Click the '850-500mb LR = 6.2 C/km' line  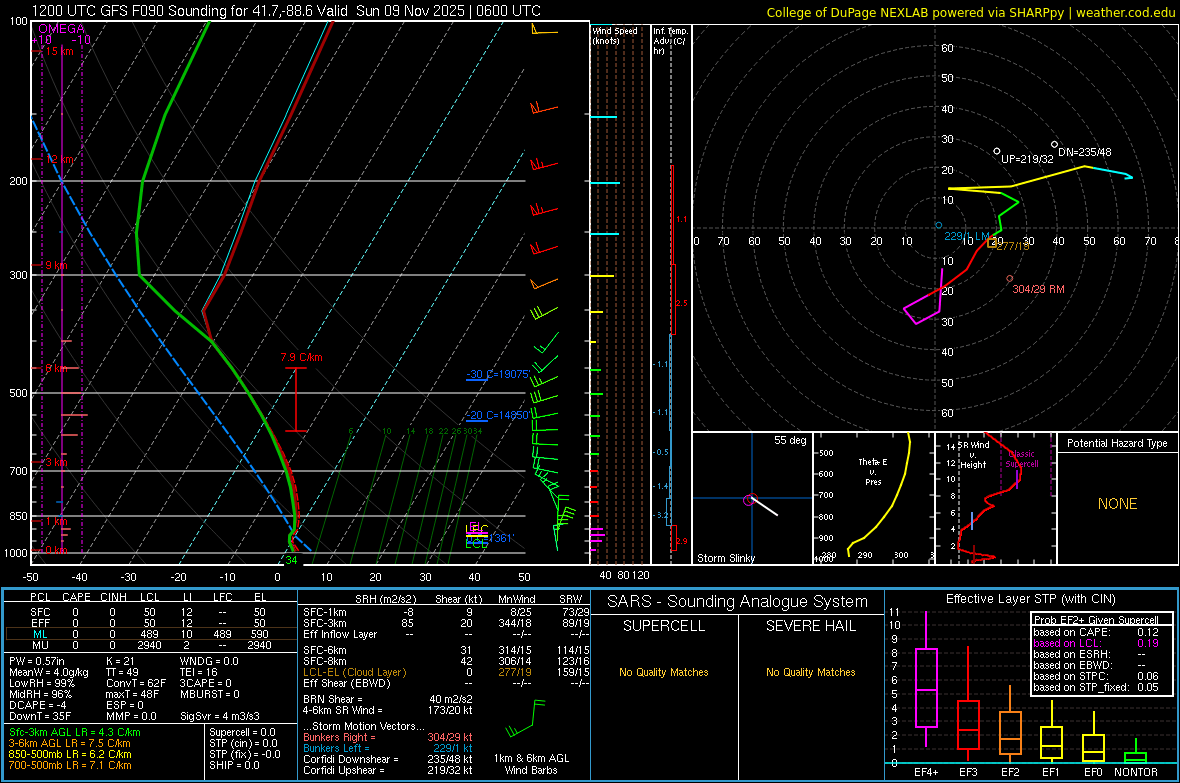click(x=70, y=754)
